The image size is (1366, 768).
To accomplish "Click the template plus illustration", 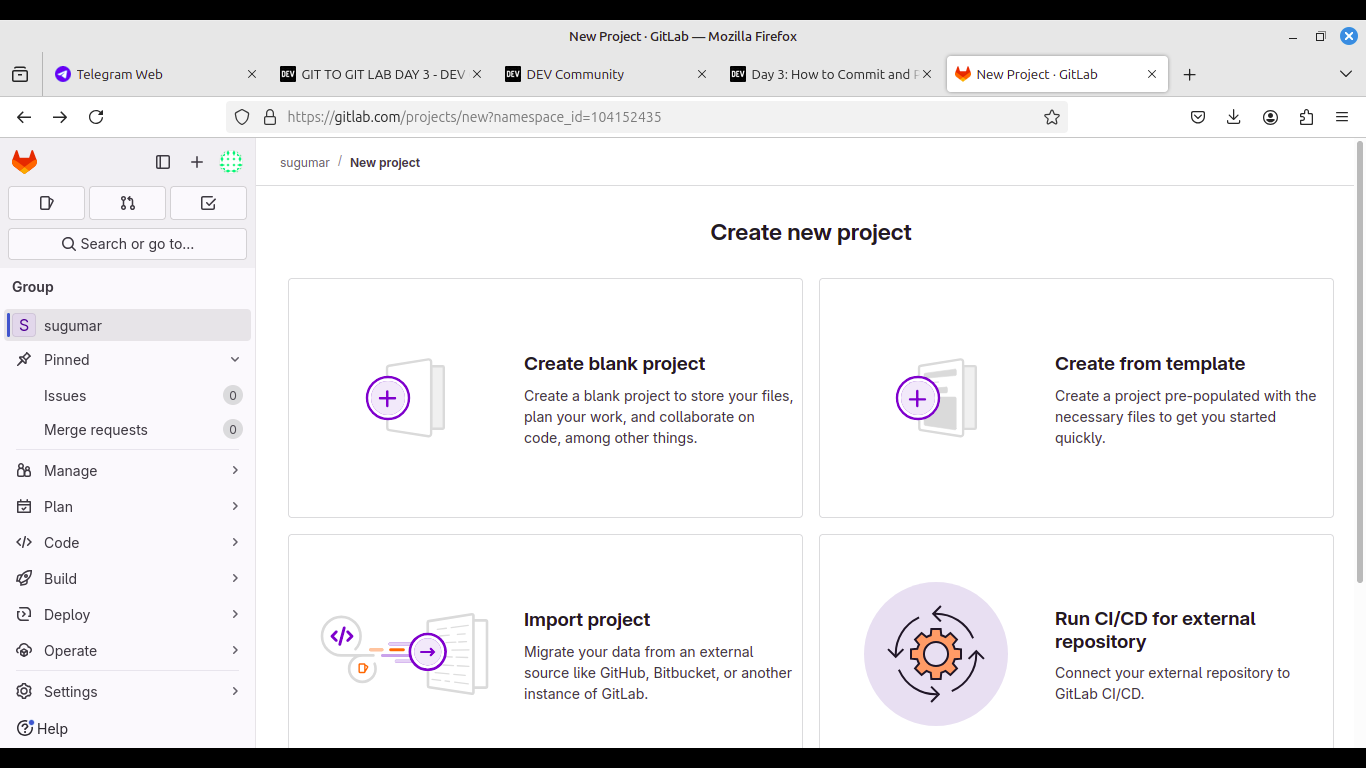I will tap(936, 398).
